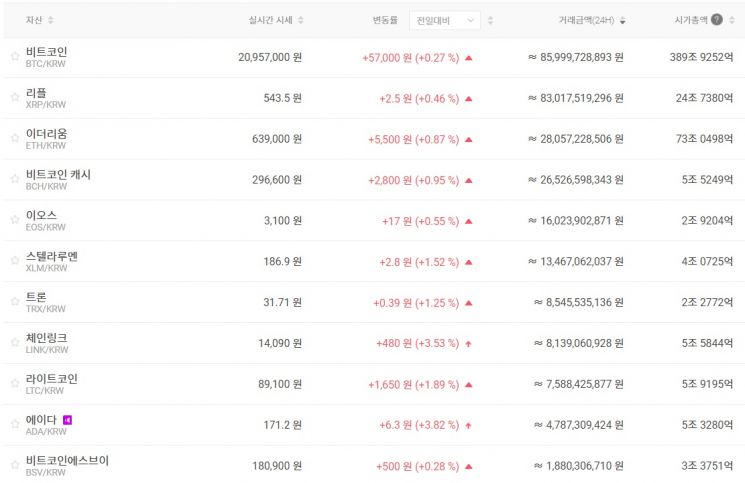Screen dimensions: 745x483
Task: Click the price 180,900 원
Action: click(x=277, y=466)
